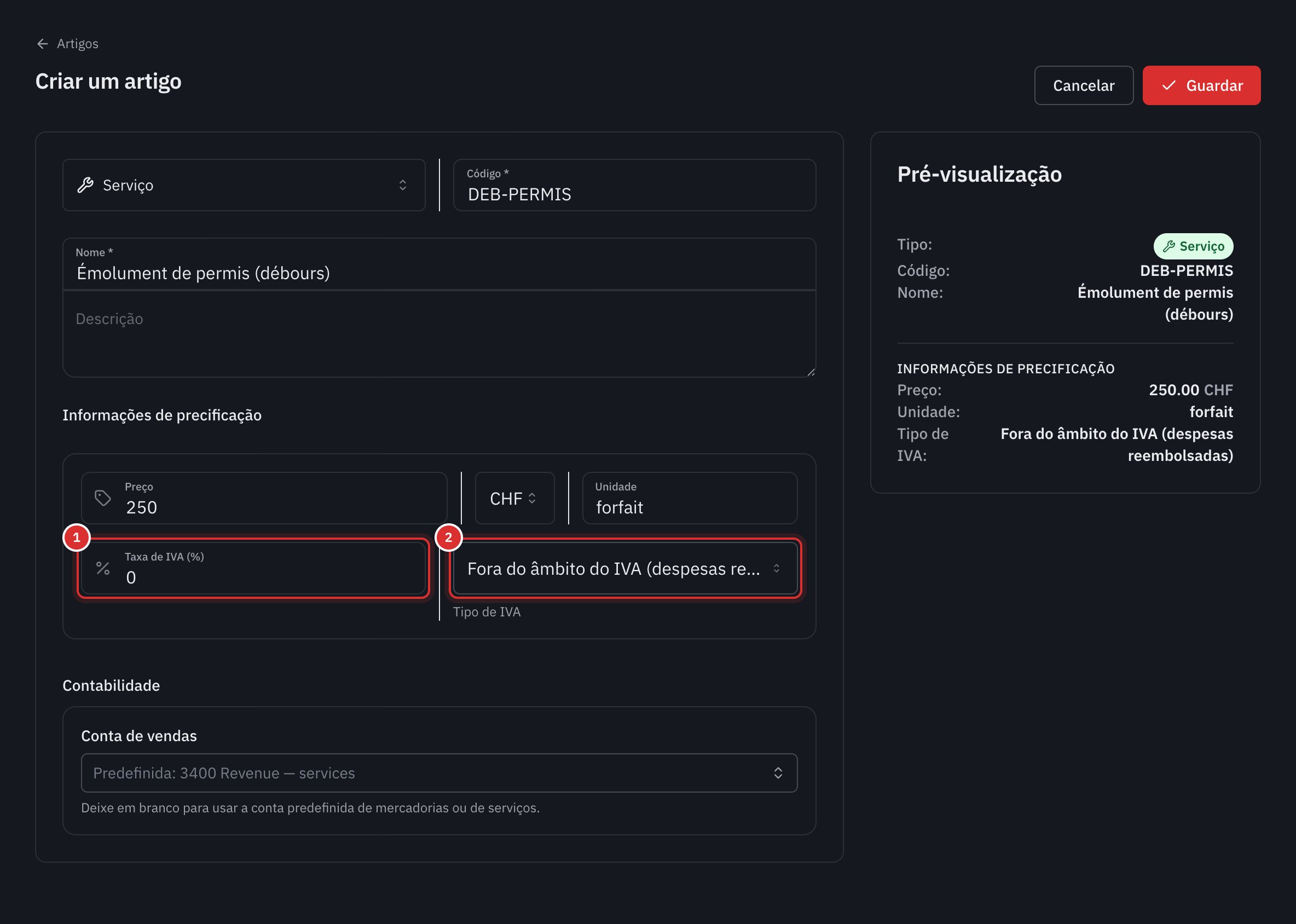Click the back arrow next to Artigos
The image size is (1296, 924).
tap(42, 44)
